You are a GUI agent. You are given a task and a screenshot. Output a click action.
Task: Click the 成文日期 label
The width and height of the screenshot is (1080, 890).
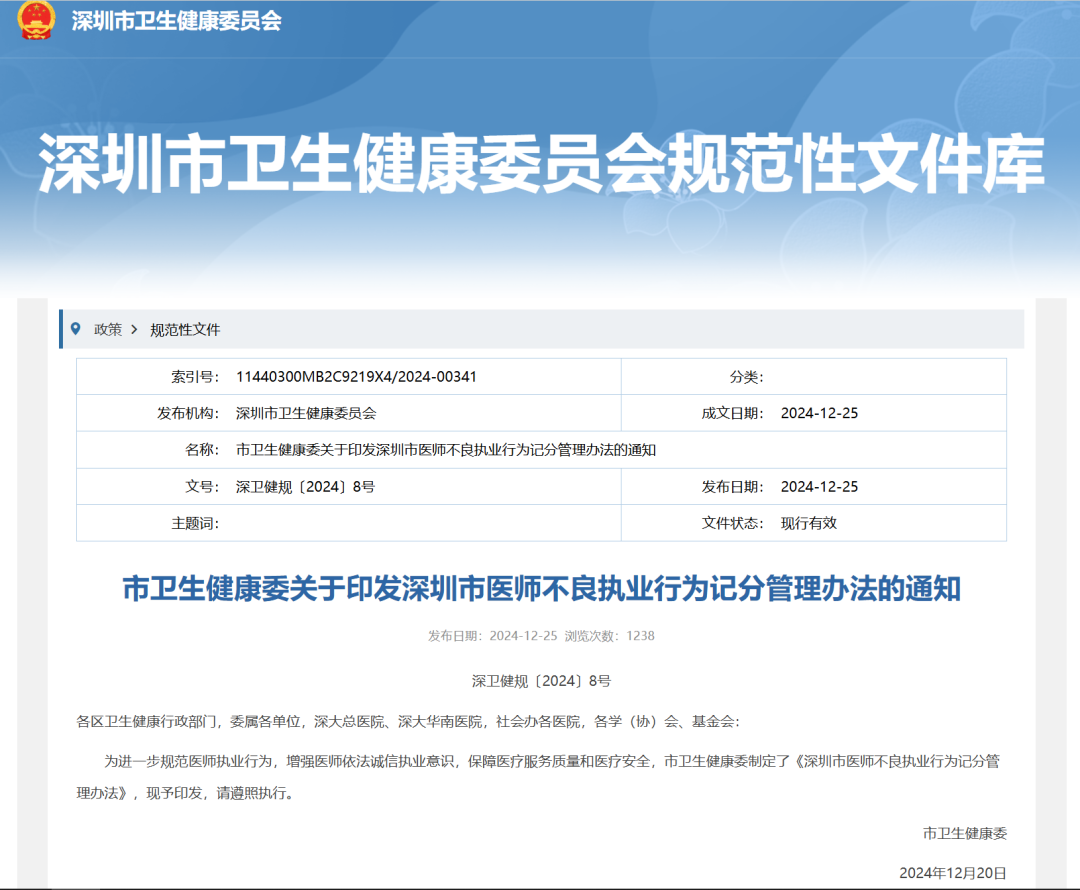click(733, 413)
